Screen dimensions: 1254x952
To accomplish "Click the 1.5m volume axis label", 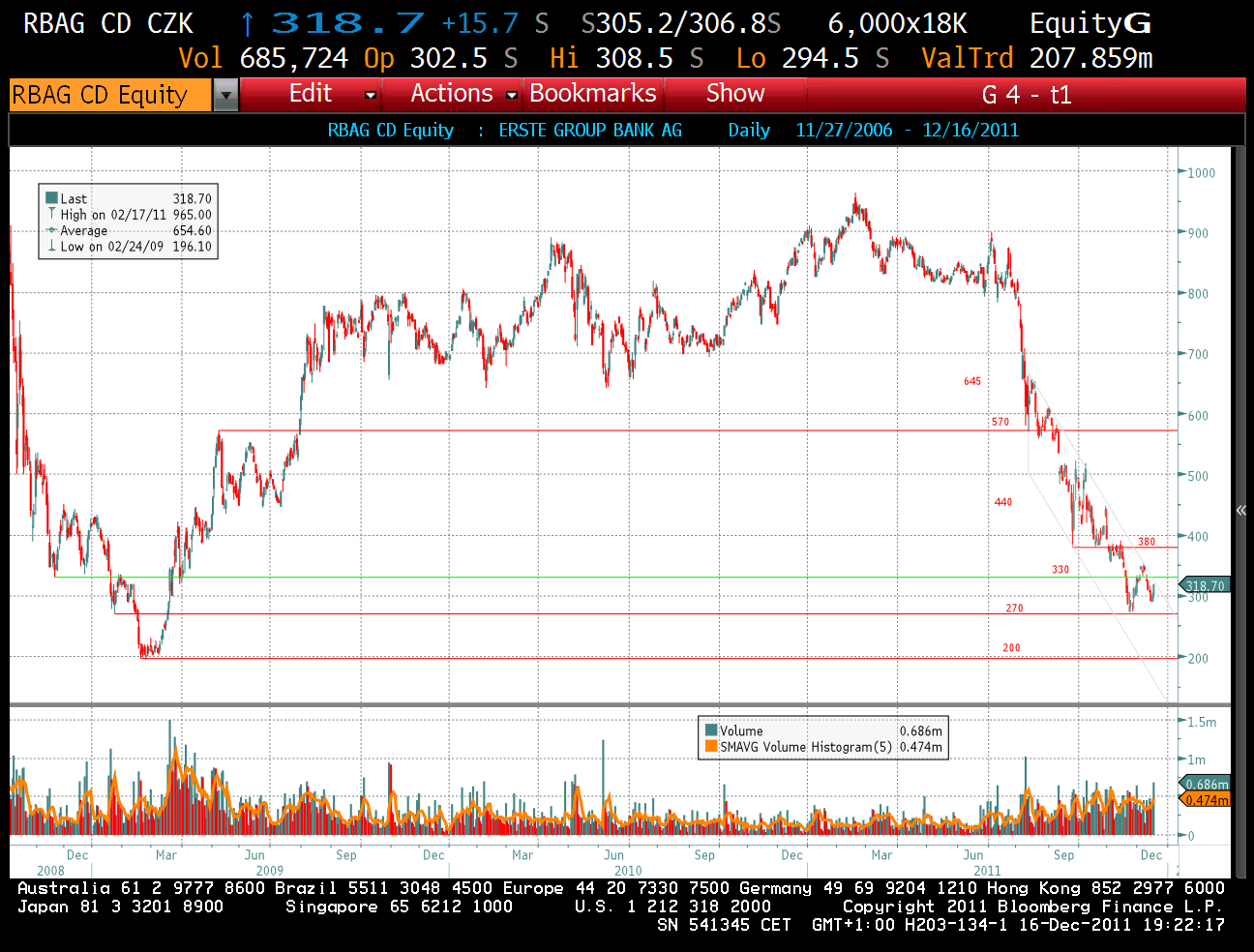I will tap(1202, 722).
